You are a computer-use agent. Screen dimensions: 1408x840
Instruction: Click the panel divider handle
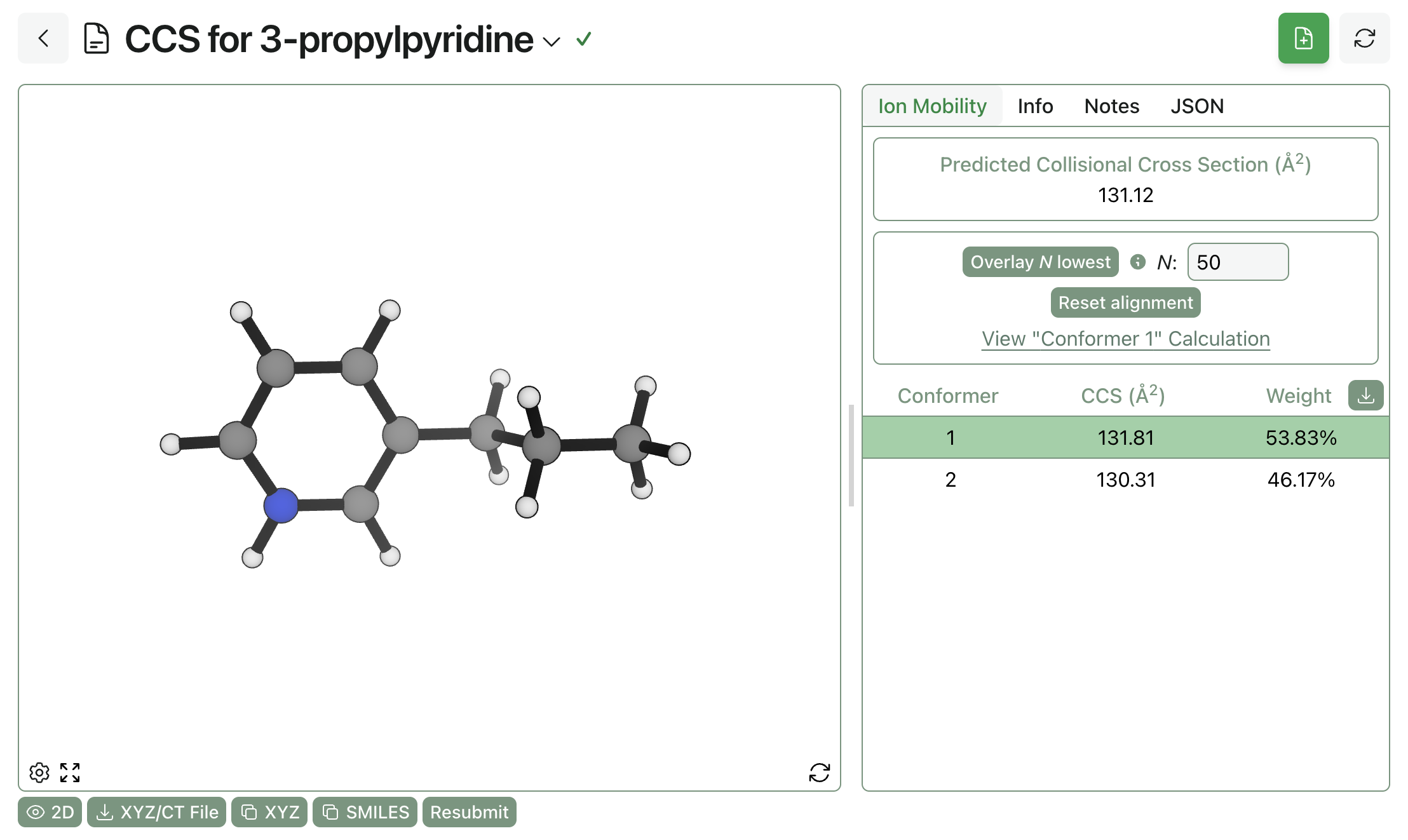851,455
